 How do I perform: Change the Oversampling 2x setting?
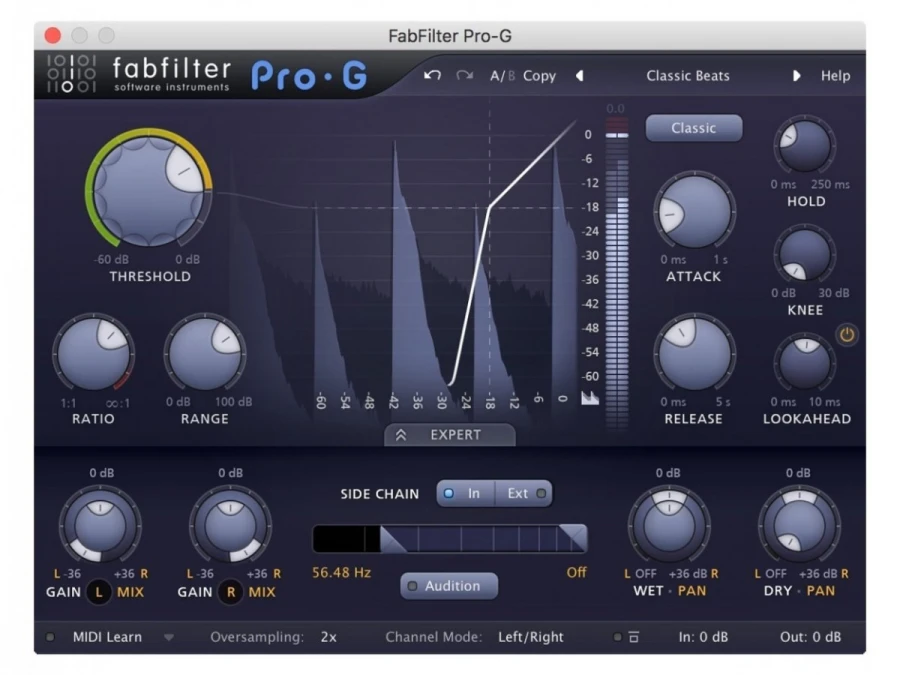click(329, 637)
